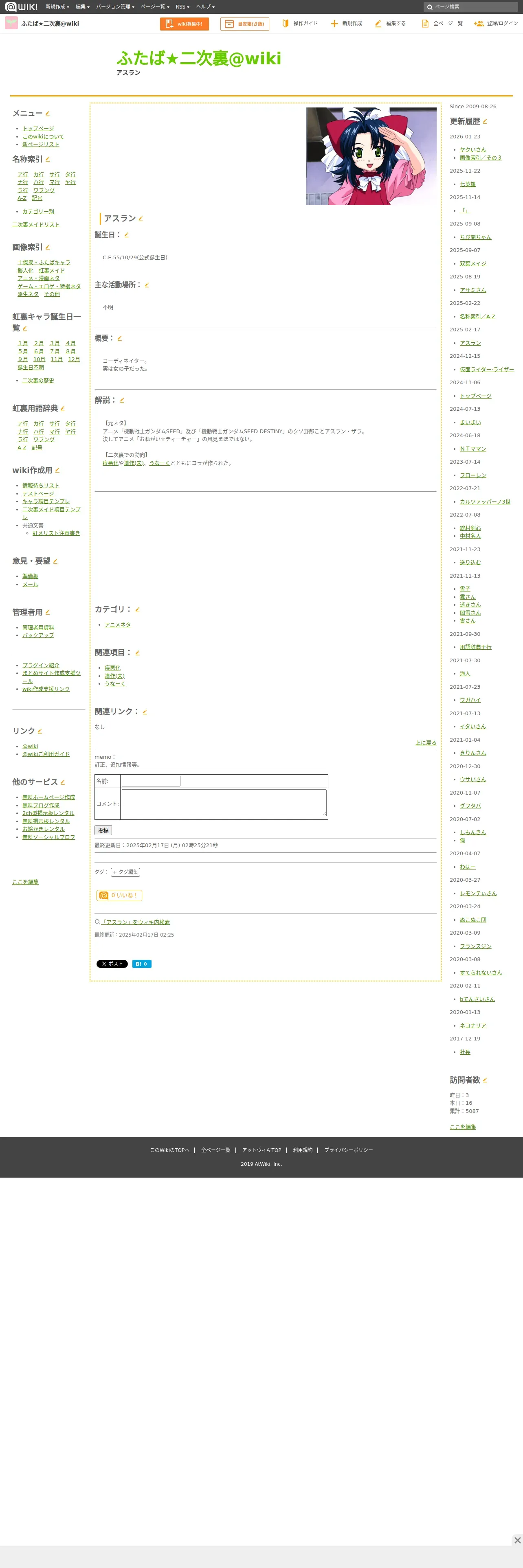The height and width of the screenshot is (1568, 523).
Task: Open 操作ガイド from the toolbar
Action: click(x=299, y=24)
